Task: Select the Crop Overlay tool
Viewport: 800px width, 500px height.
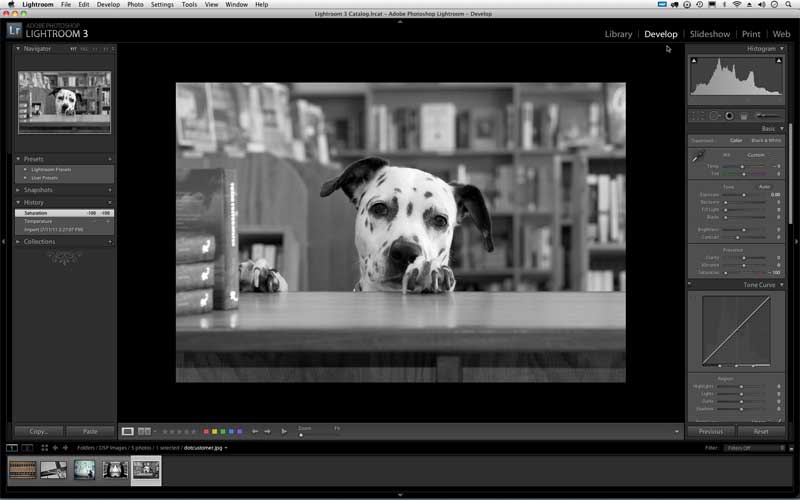Action: pyautogui.click(x=697, y=116)
